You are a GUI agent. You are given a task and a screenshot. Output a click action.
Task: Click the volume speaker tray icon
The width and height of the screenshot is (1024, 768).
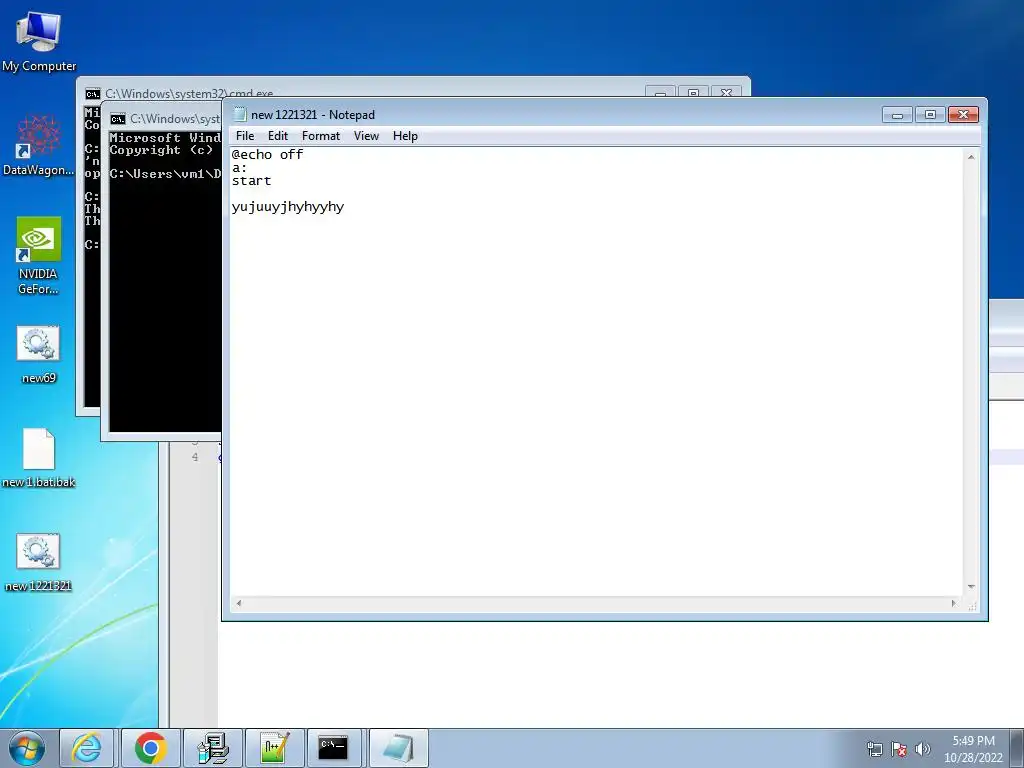pos(922,749)
